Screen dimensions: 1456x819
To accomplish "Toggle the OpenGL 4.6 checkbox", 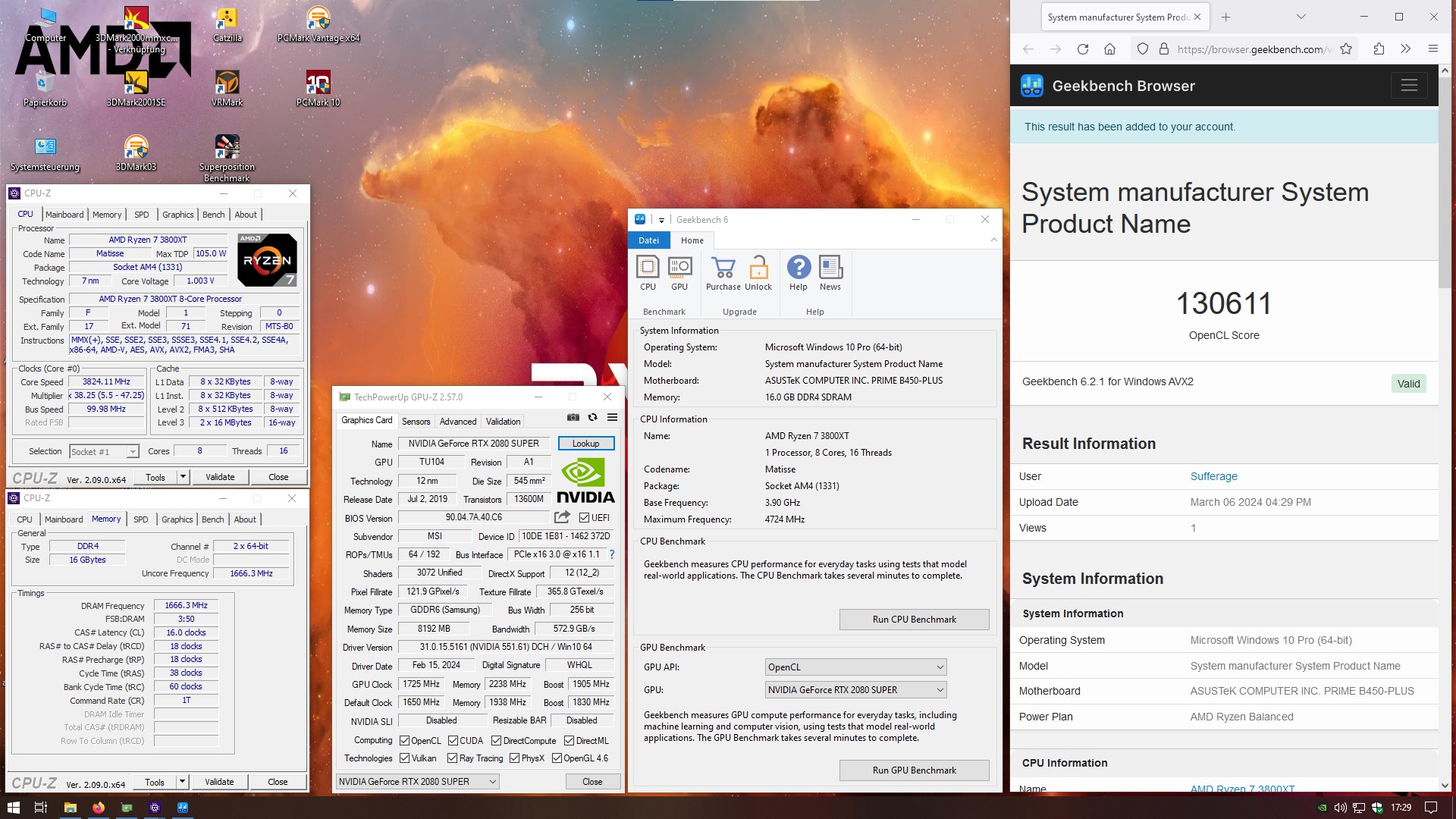I will [x=557, y=758].
